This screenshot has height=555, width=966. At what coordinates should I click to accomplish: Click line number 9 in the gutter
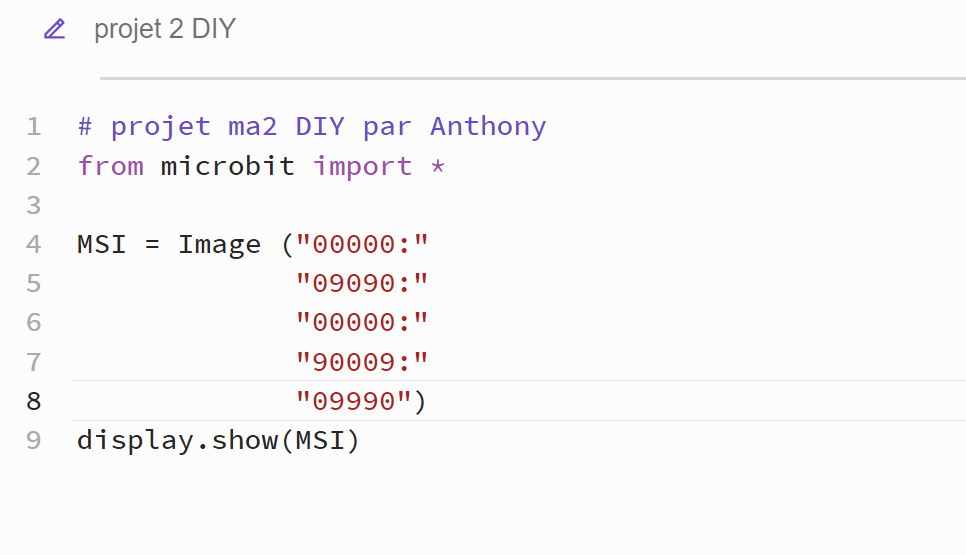[34, 440]
